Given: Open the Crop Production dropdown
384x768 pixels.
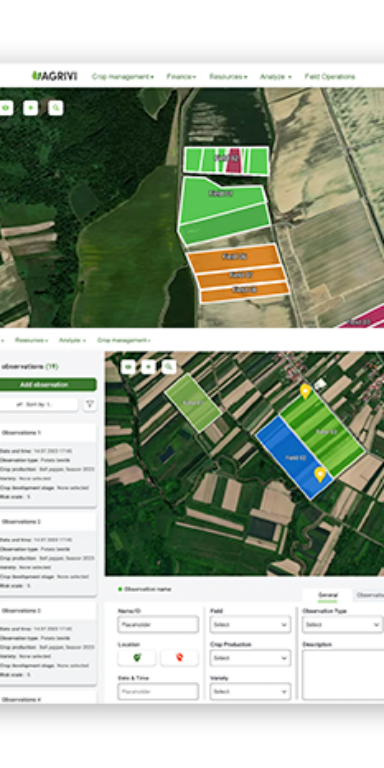Looking at the screenshot, I should [x=250, y=658].
